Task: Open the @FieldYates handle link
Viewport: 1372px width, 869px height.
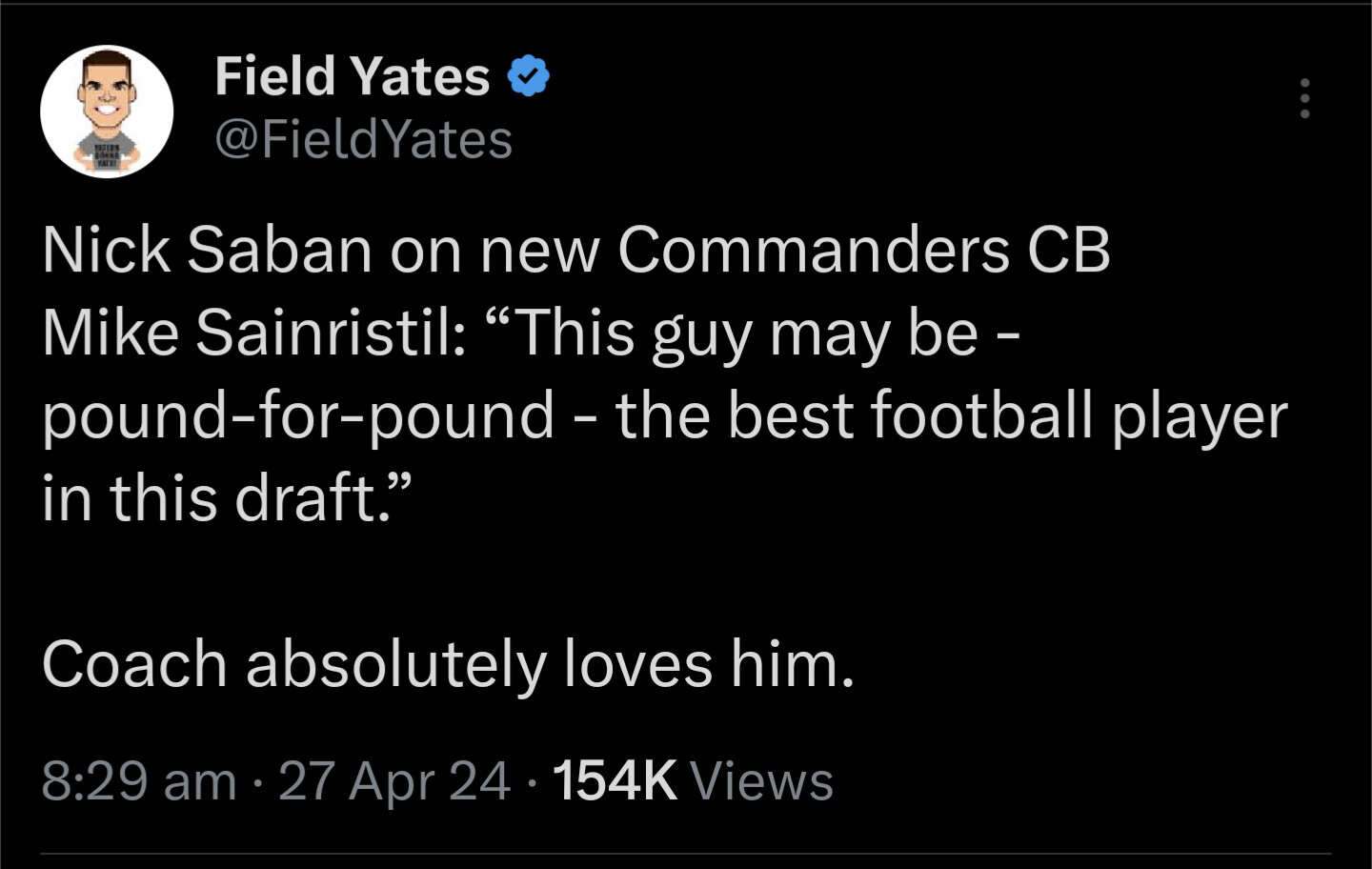Action: (364, 140)
